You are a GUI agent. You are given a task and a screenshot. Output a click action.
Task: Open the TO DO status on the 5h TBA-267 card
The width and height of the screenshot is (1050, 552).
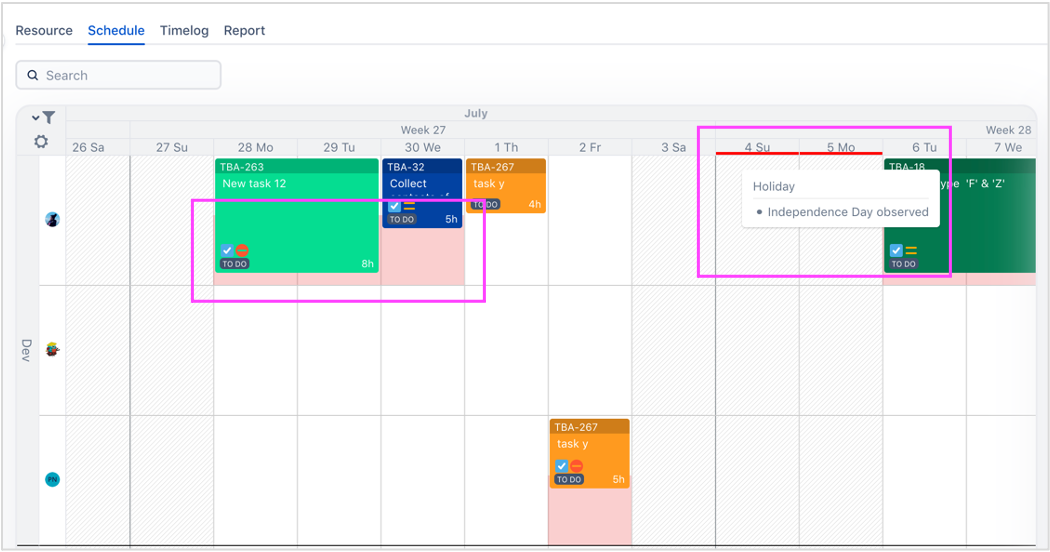coord(569,480)
